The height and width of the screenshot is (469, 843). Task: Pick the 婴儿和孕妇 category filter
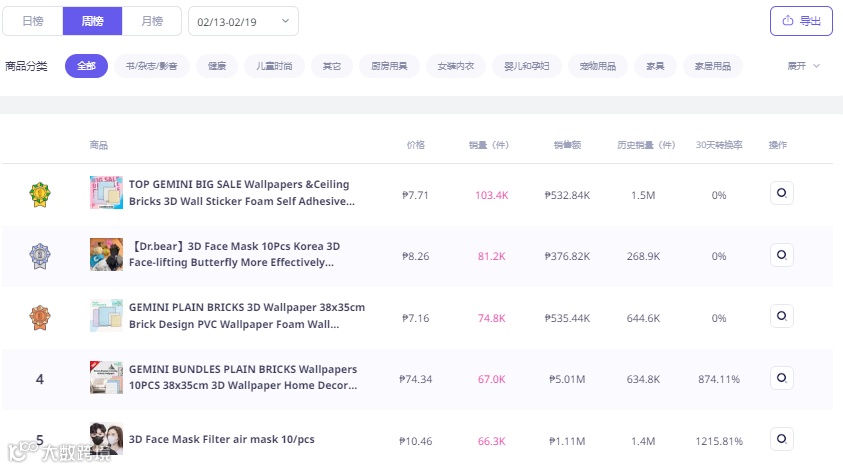click(x=527, y=66)
